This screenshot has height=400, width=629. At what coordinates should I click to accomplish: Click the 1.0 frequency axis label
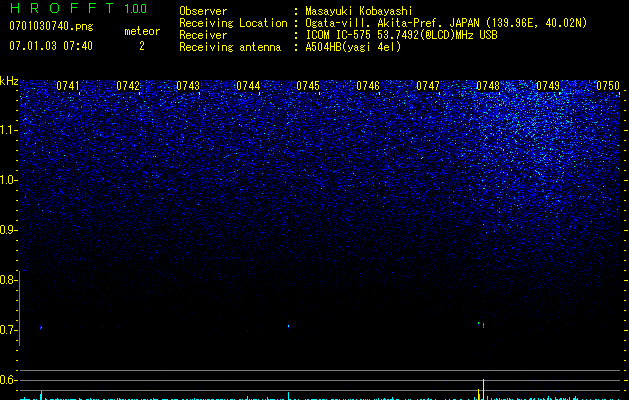pos(7,180)
